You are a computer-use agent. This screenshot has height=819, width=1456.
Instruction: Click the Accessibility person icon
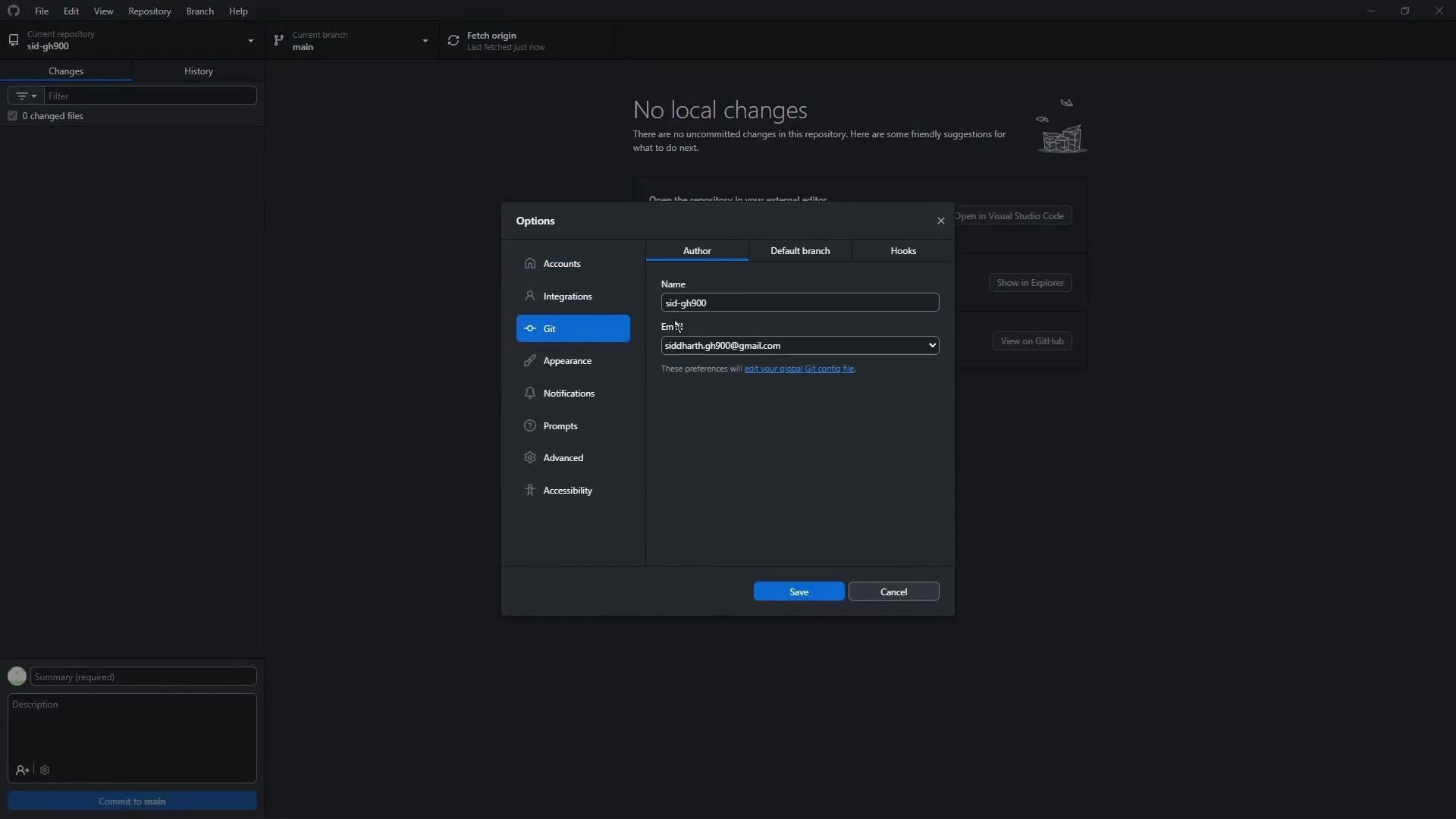click(530, 490)
